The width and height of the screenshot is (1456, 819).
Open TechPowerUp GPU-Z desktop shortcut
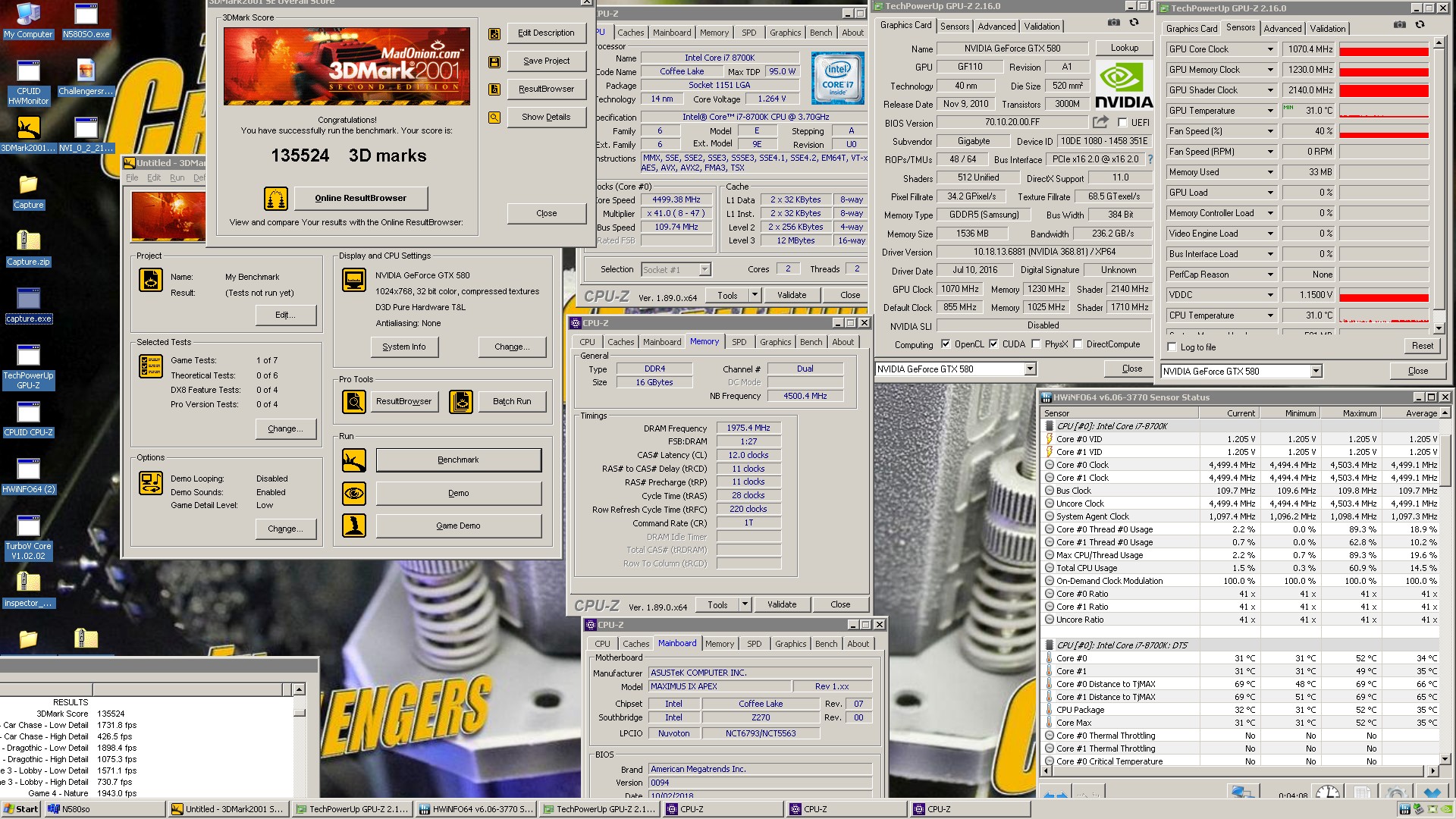(28, 367)
